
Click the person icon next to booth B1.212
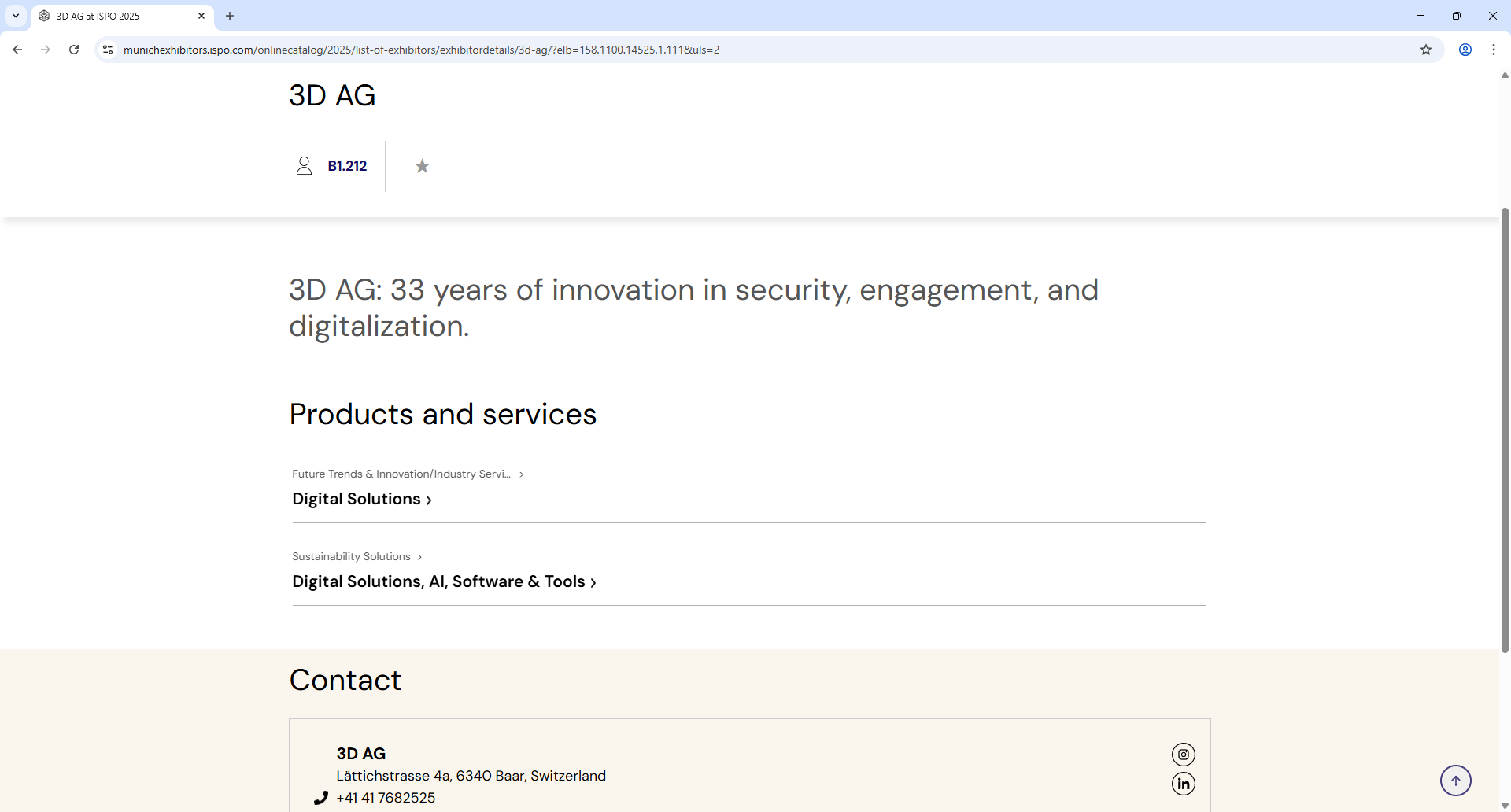(305, 166)
